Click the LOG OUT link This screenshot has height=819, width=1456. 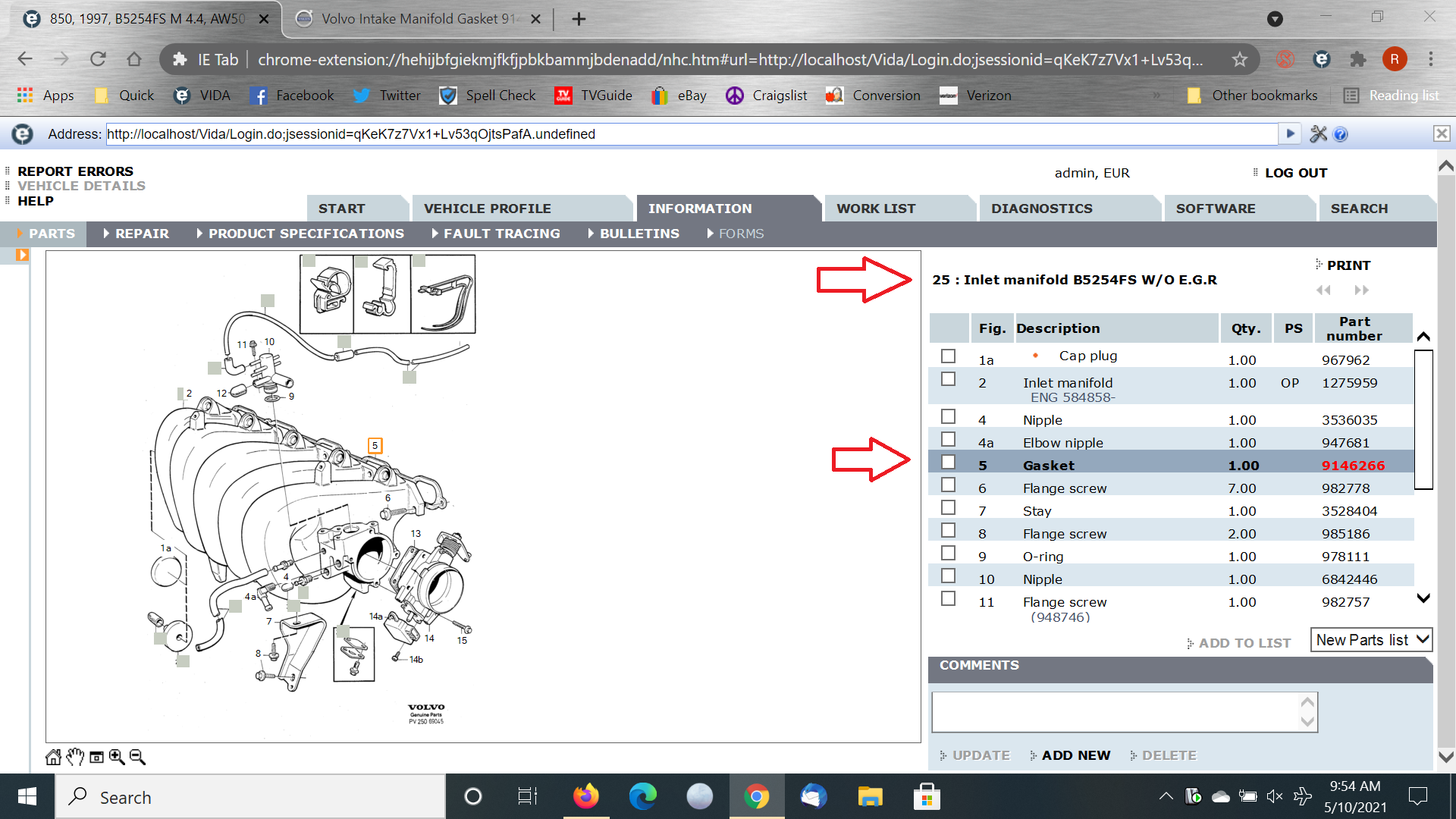tap(1295, 173)
